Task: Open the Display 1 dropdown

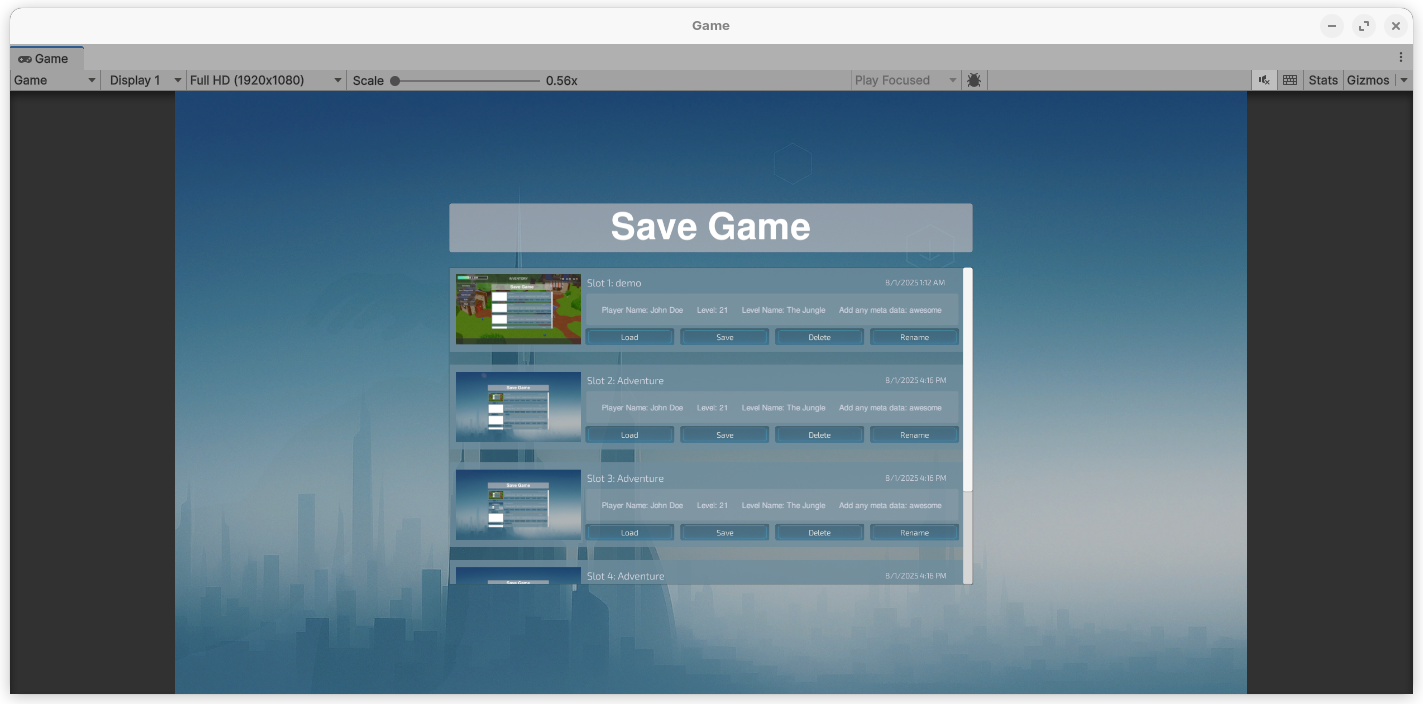Action: pos(146,80)
